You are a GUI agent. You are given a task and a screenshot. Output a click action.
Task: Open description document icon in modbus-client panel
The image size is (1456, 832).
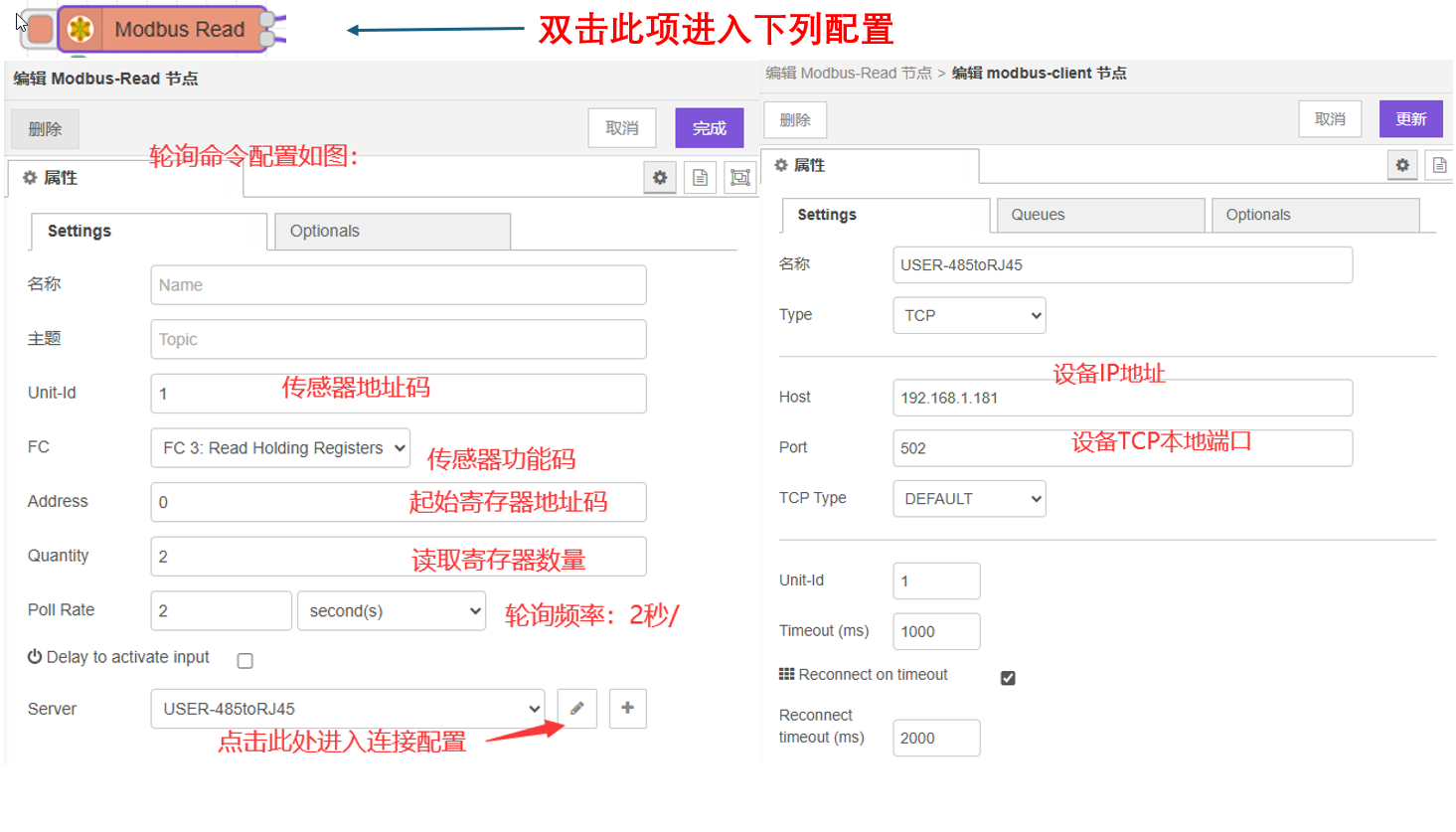[1439, 165]
